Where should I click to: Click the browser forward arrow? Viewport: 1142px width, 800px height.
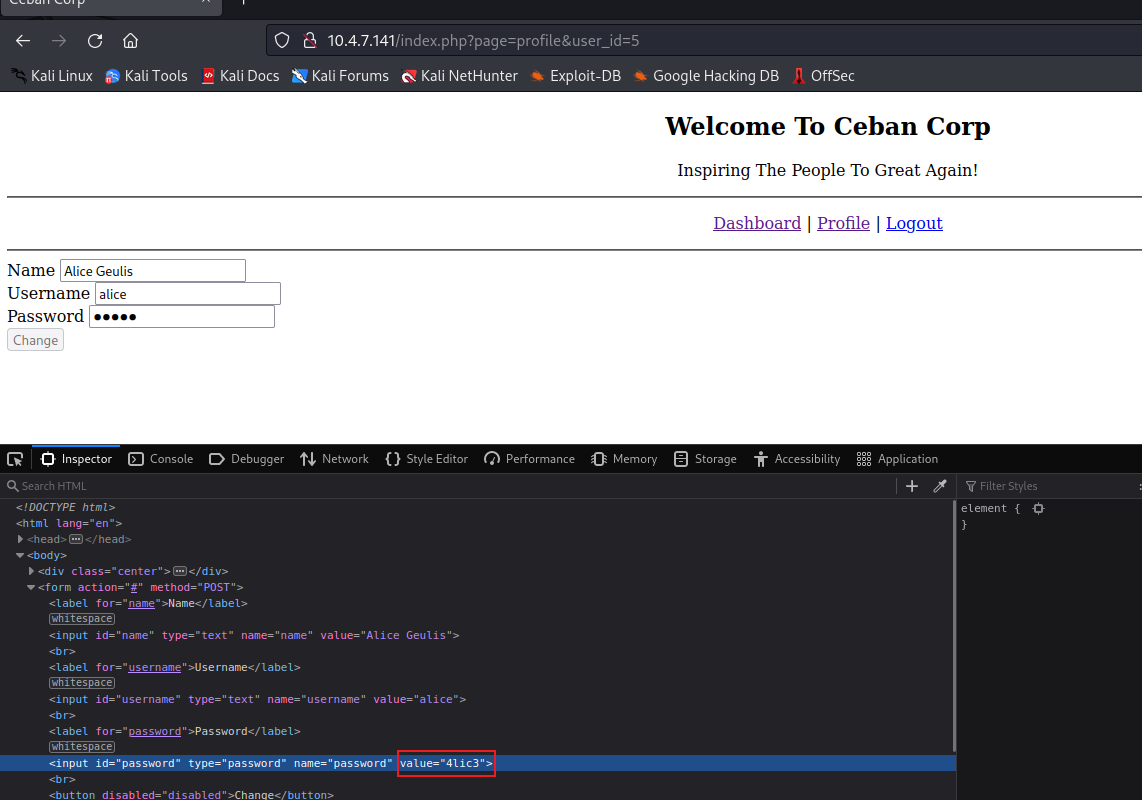point(59,41)
